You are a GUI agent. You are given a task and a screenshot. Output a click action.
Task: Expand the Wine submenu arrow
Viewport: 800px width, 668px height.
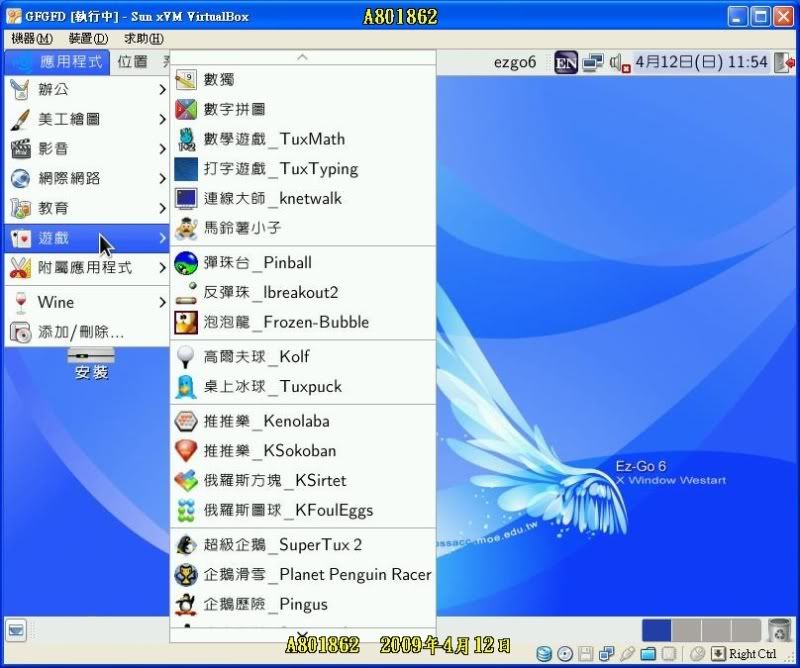pyautogui.click(x=162, y=303)
